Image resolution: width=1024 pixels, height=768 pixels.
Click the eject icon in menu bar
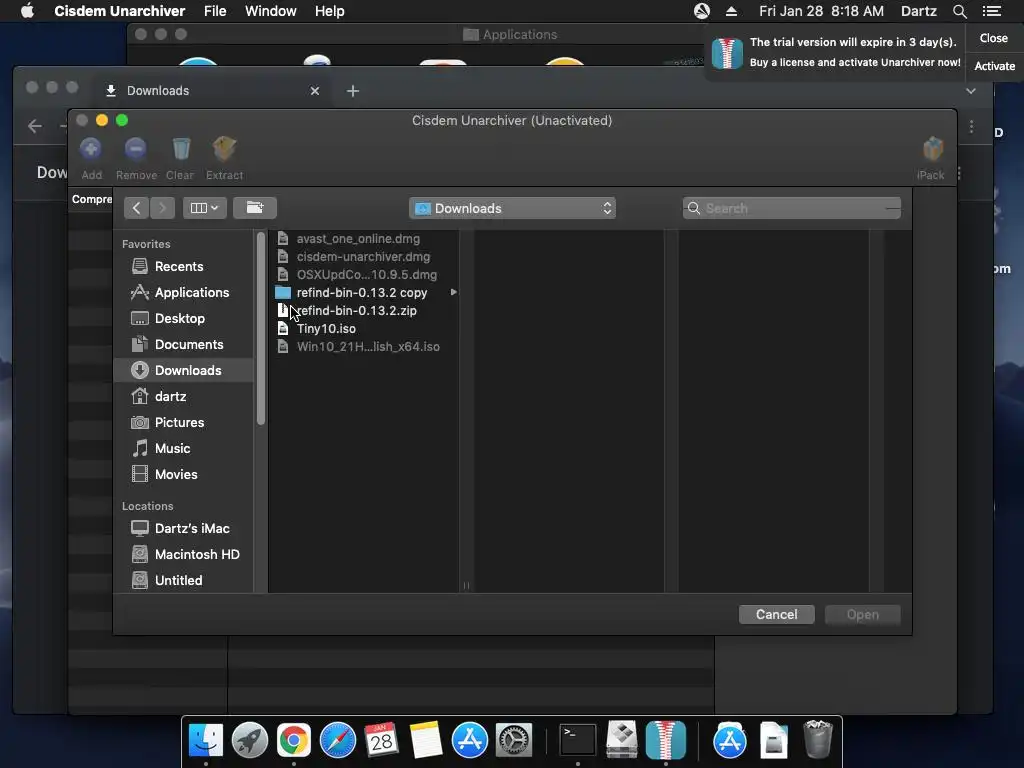click(731, 11)
